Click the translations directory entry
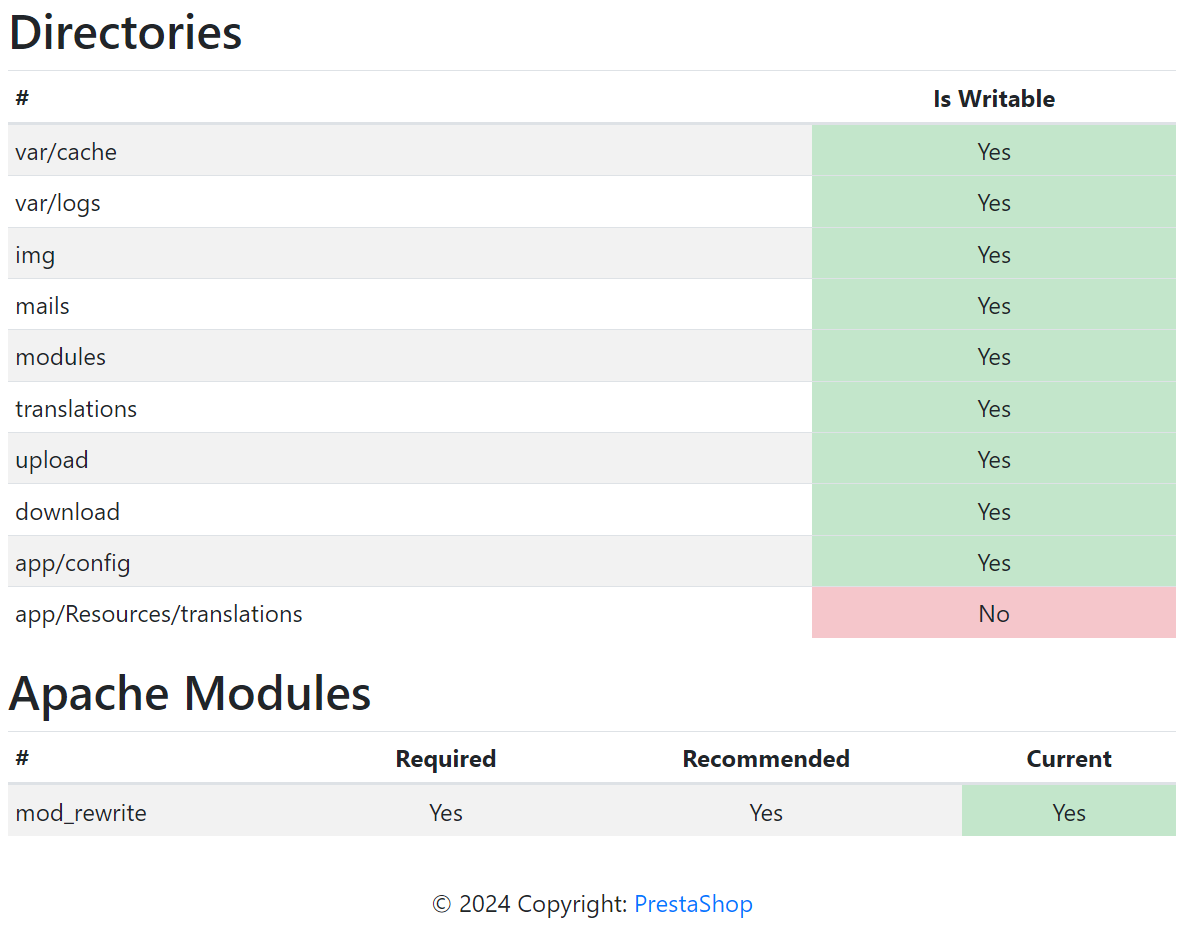This screenshot has height=935, width=1180. [76, 409]
